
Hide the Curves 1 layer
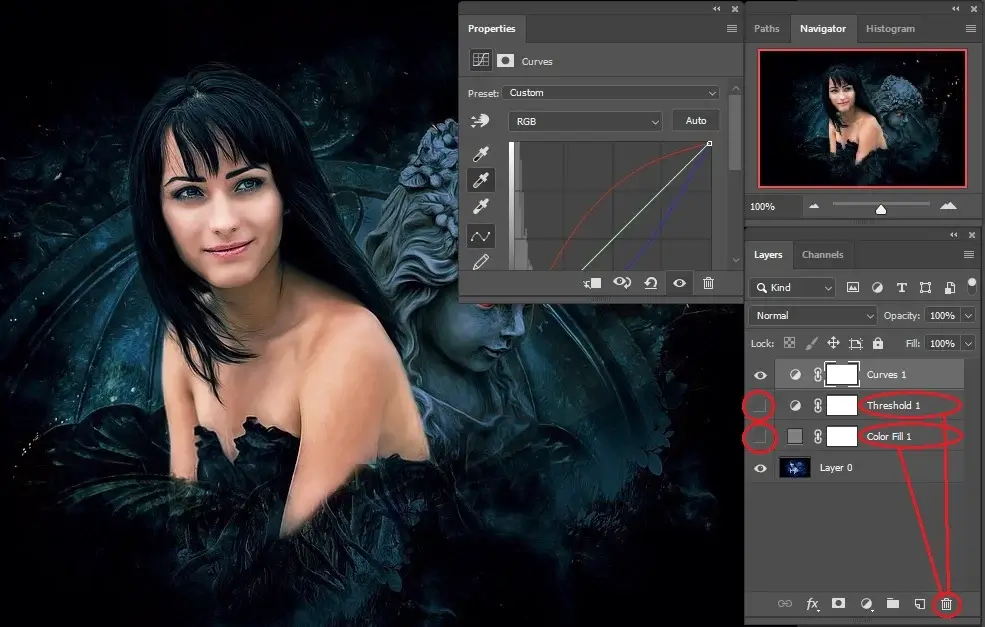tap(760, 375)
